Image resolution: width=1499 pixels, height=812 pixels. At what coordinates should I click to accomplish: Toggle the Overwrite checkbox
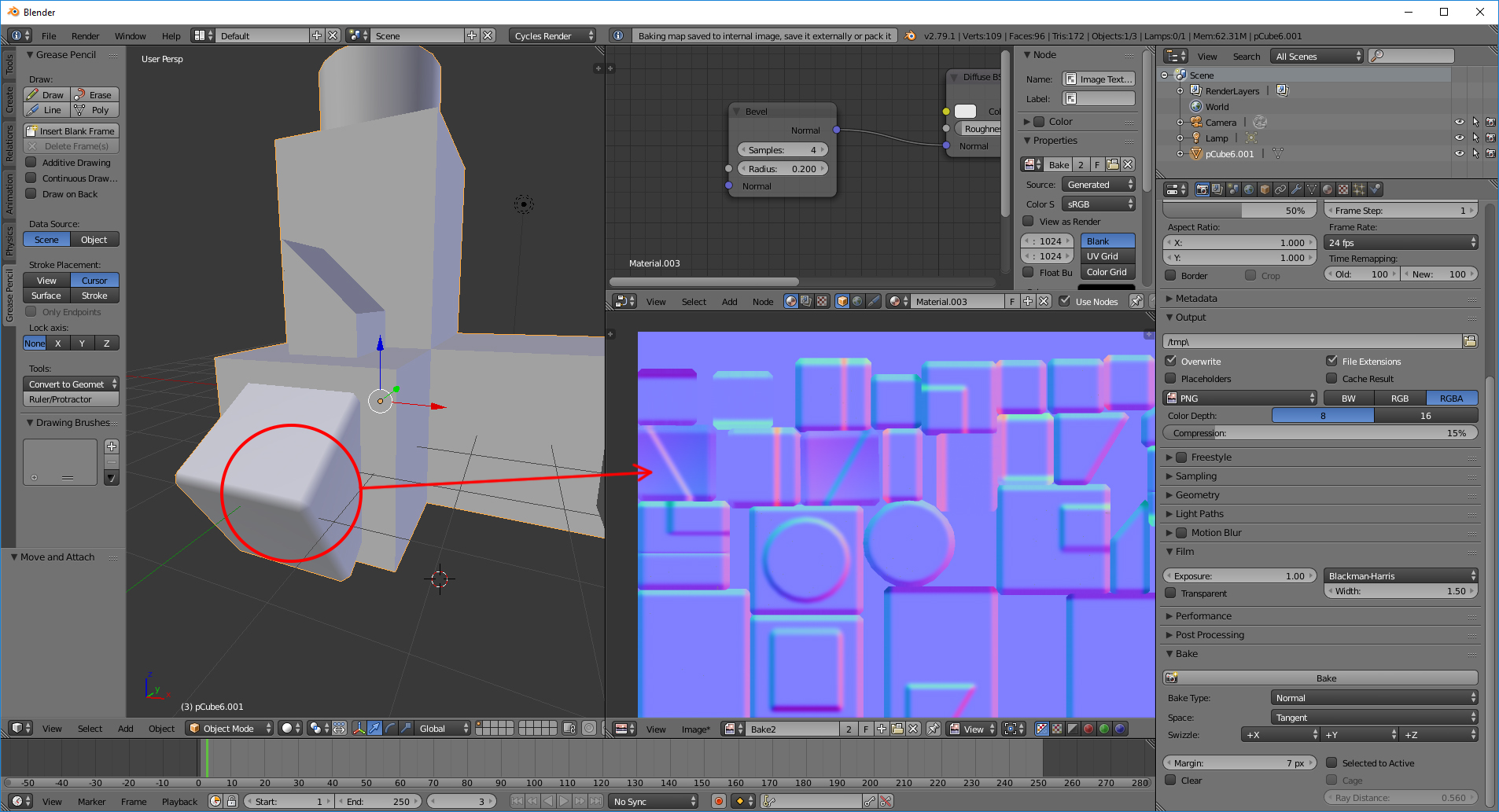tap(1171, 361)
